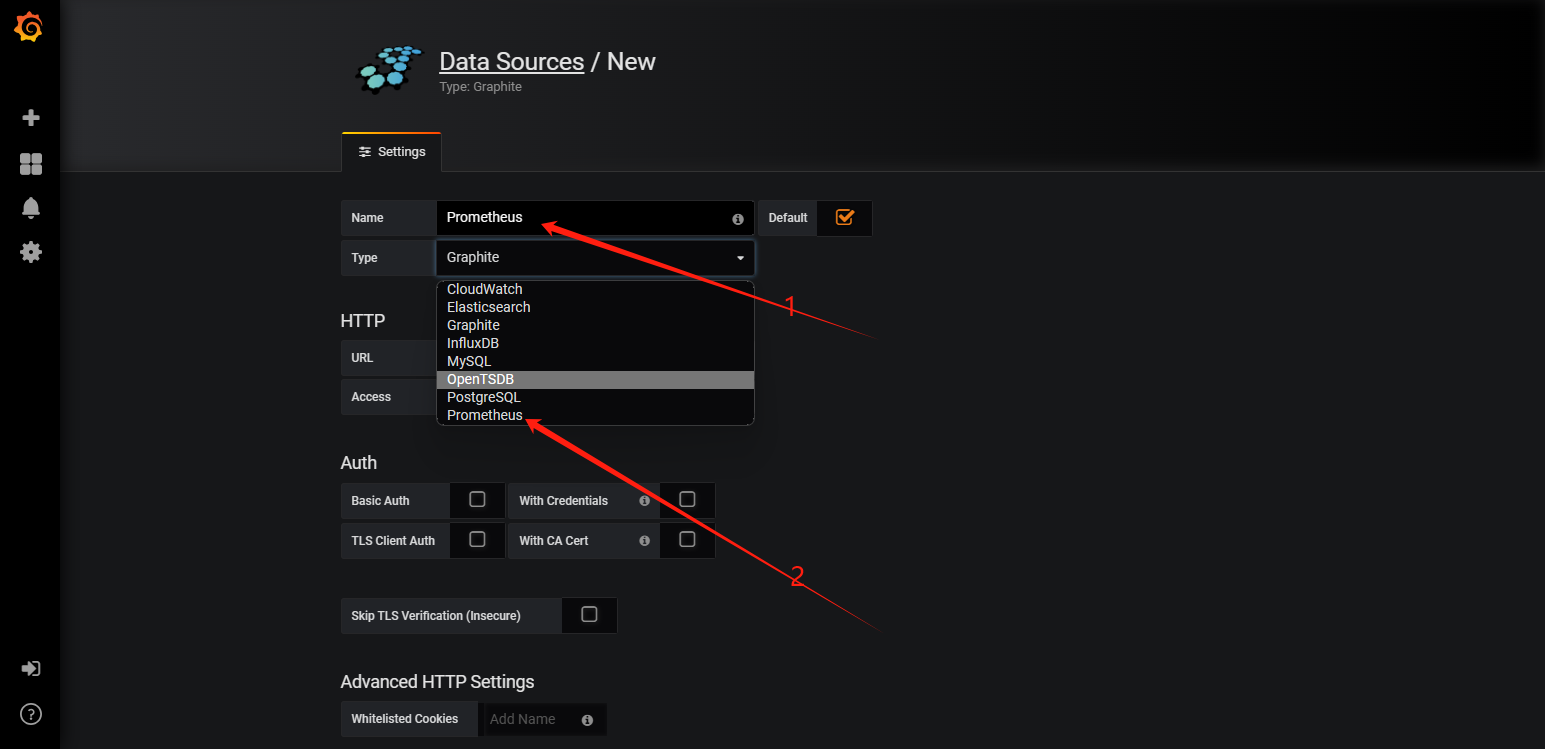
Task: Select Elasticsearch from the type list
Action: coord(595,307)
